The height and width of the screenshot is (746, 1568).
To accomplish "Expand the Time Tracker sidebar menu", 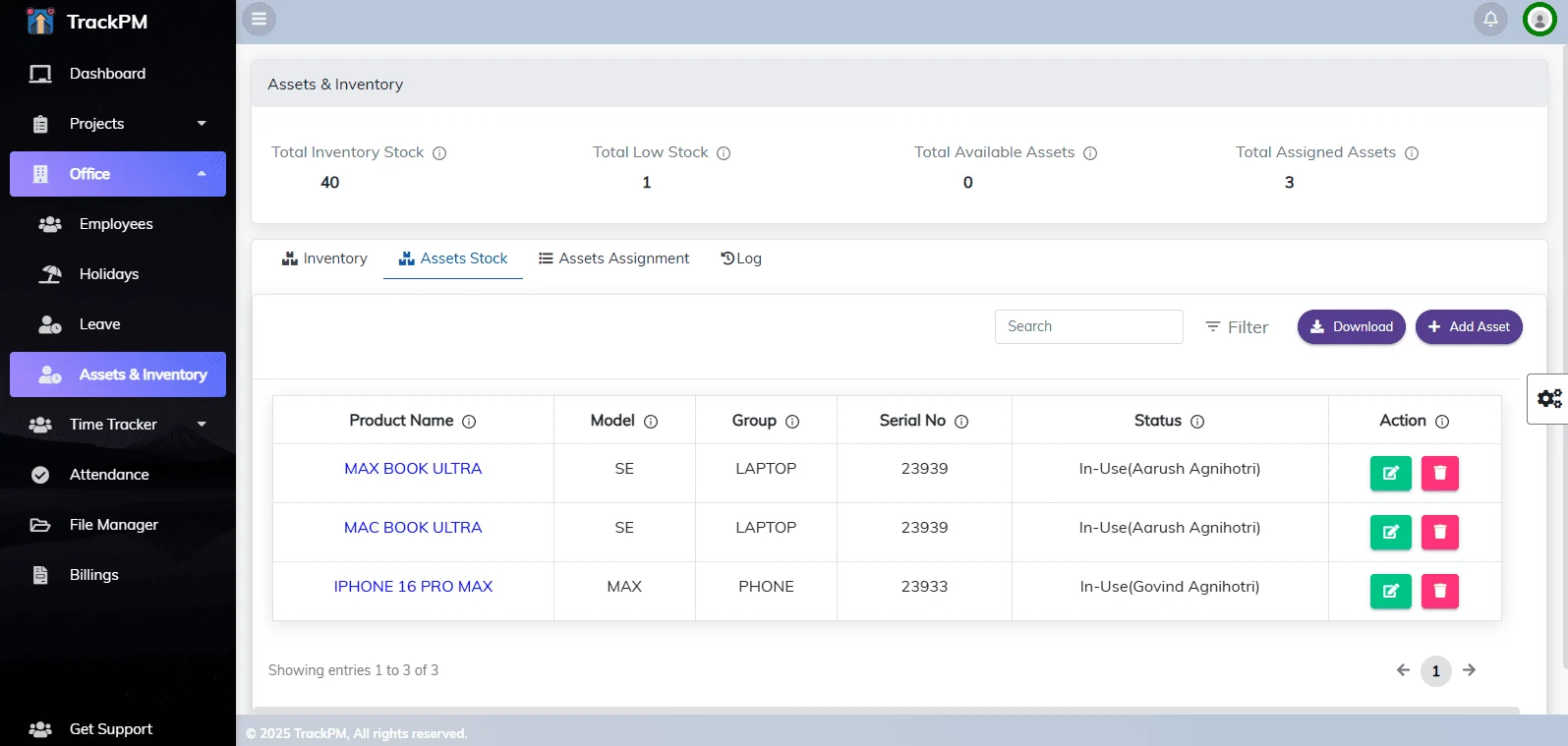I will pyautogui.click(x=118, y=425).
